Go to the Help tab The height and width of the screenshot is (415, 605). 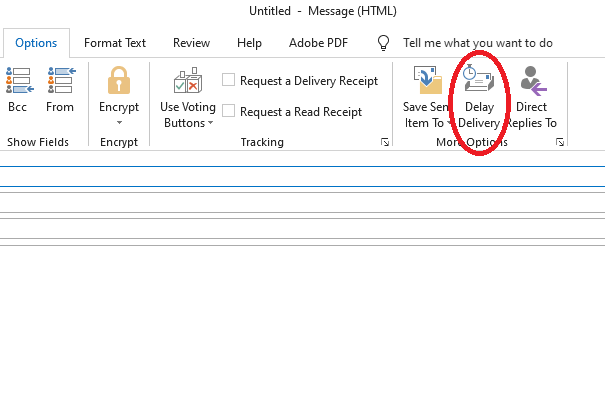pyautogui.click(x=249, y=43)
